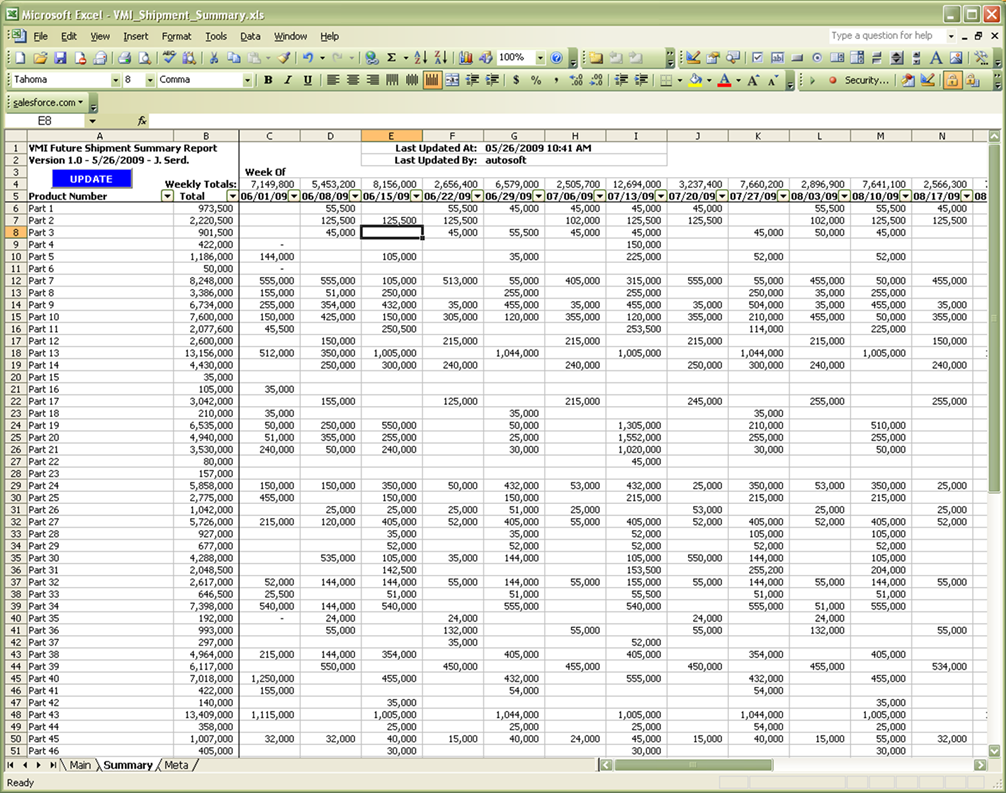Run the ABC spelling check
1006x793 pixels.
click(x=169, y=58)
